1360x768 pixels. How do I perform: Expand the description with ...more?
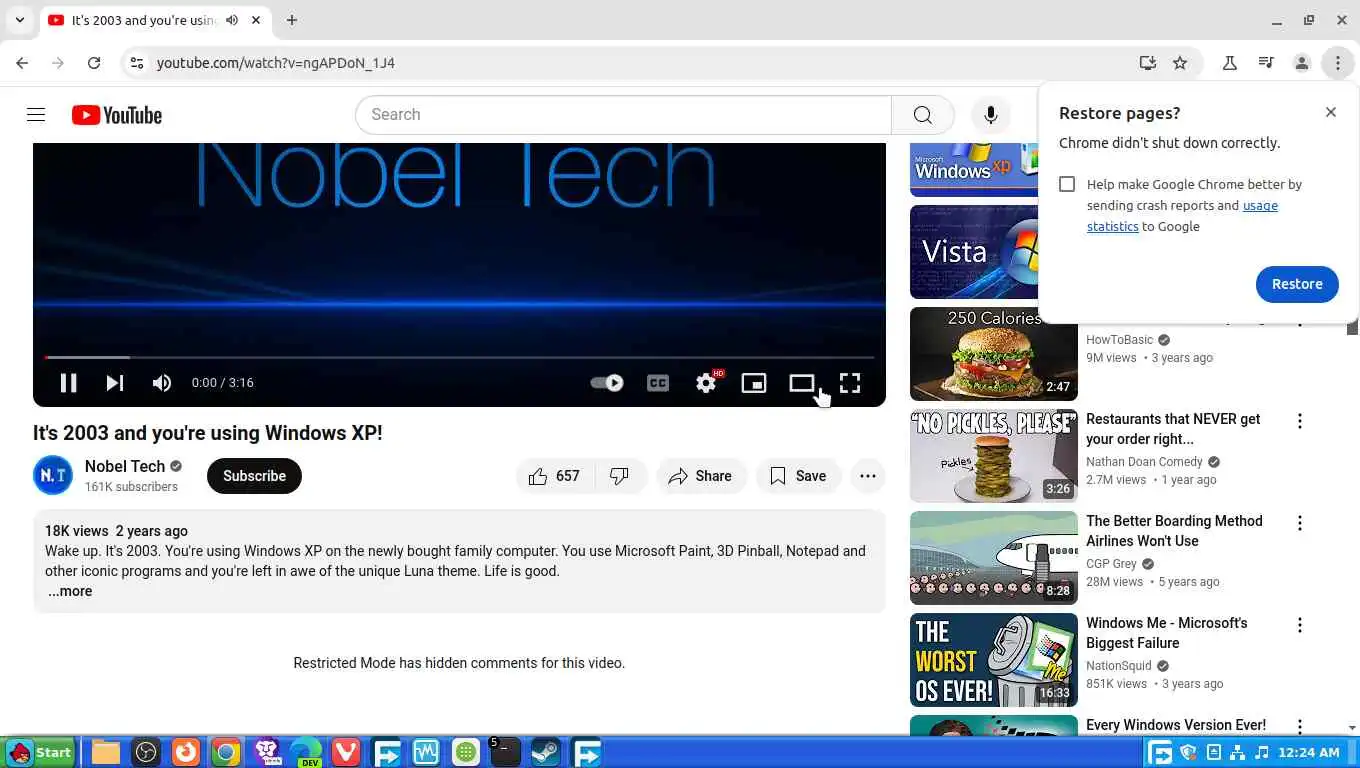pos(70,591)
